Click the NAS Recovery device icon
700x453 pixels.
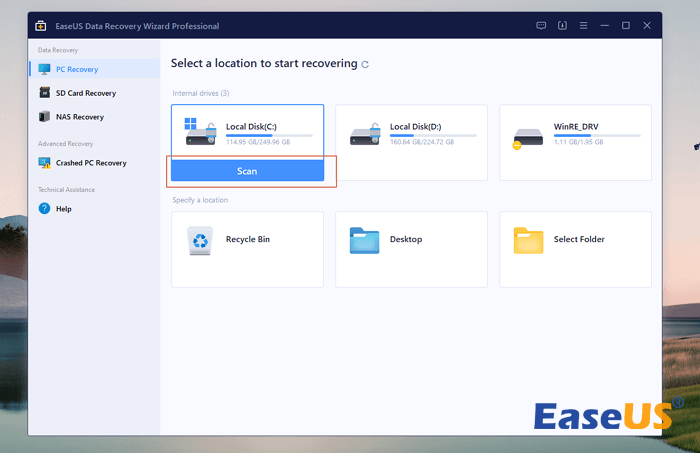click(x=44, y=116)
